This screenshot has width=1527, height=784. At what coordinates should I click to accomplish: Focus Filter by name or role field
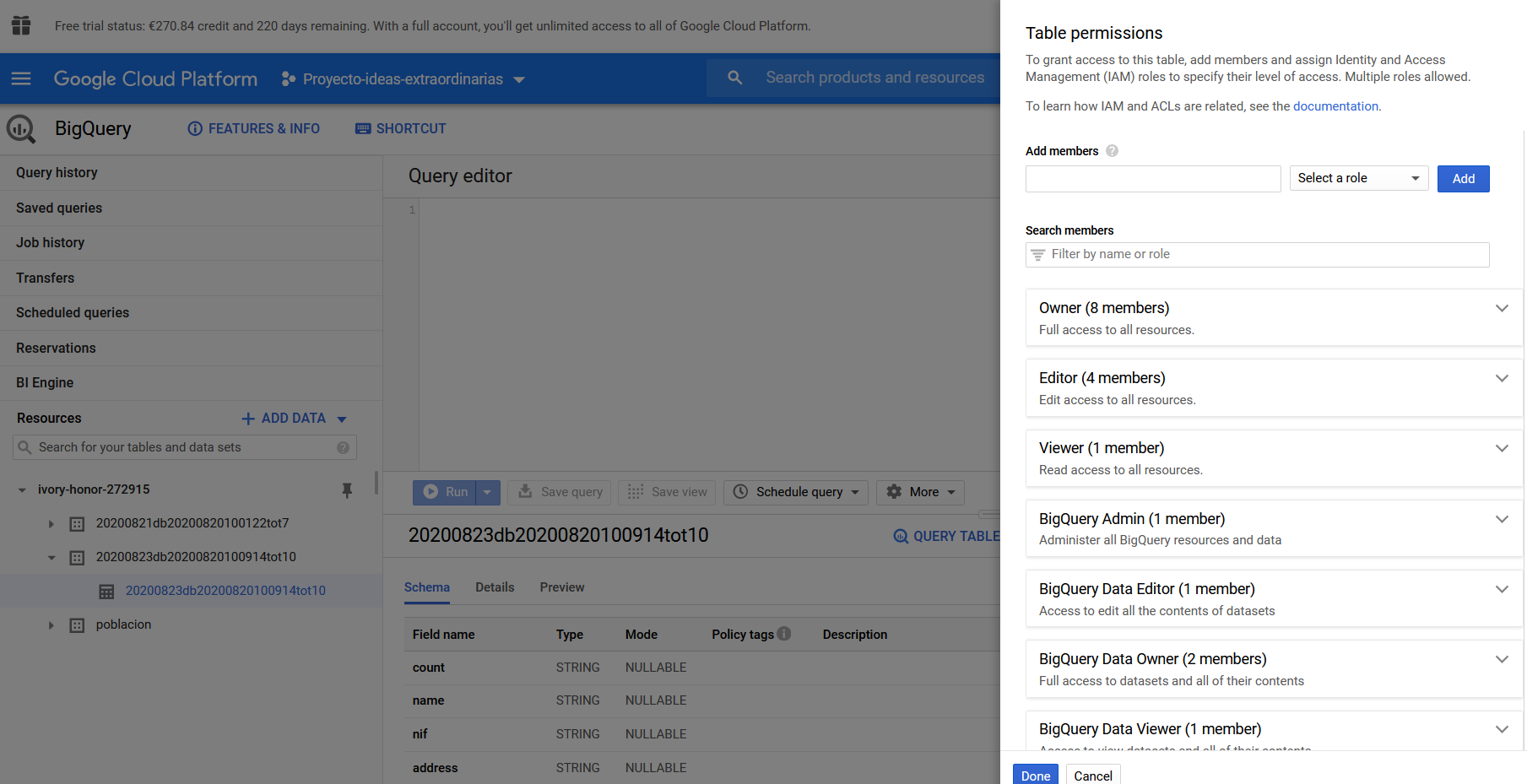pos(1258,255)
